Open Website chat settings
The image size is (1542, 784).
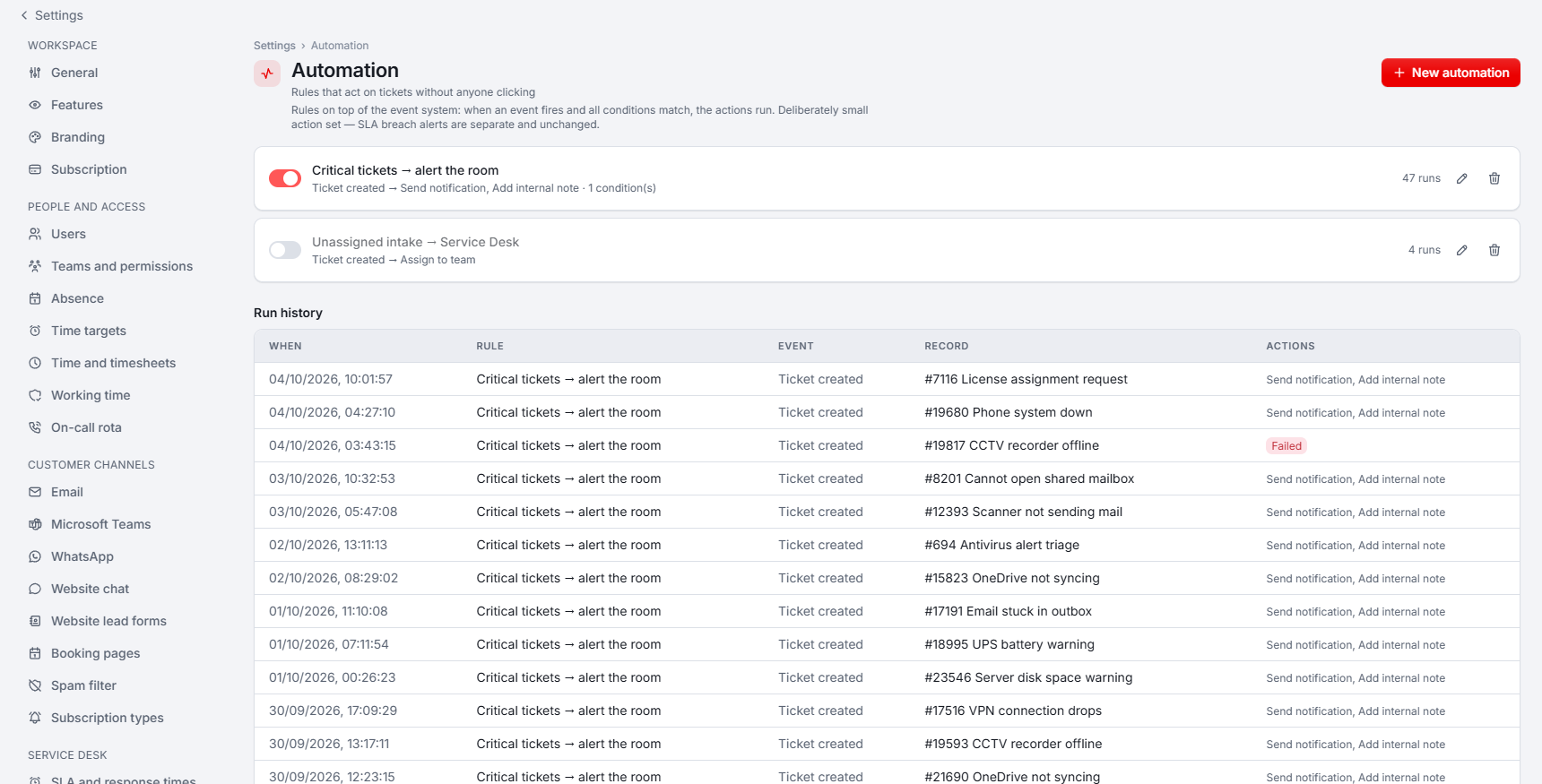coord(90,589)
